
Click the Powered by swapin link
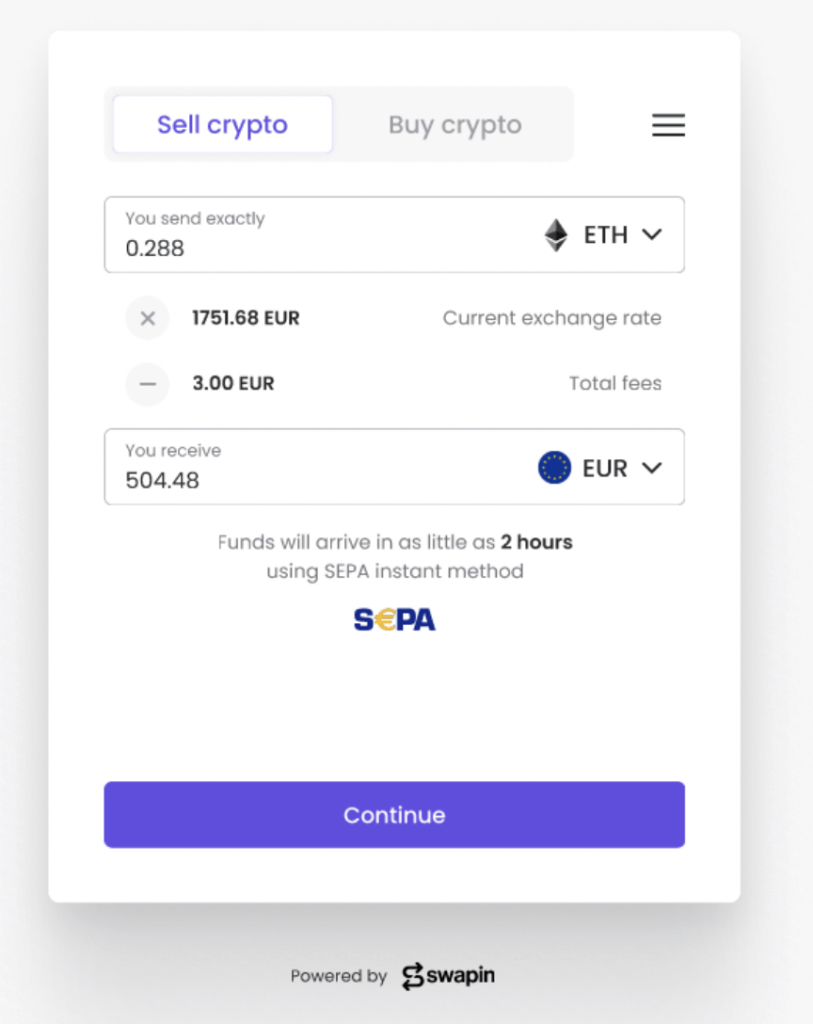click(x=393, y=976)
